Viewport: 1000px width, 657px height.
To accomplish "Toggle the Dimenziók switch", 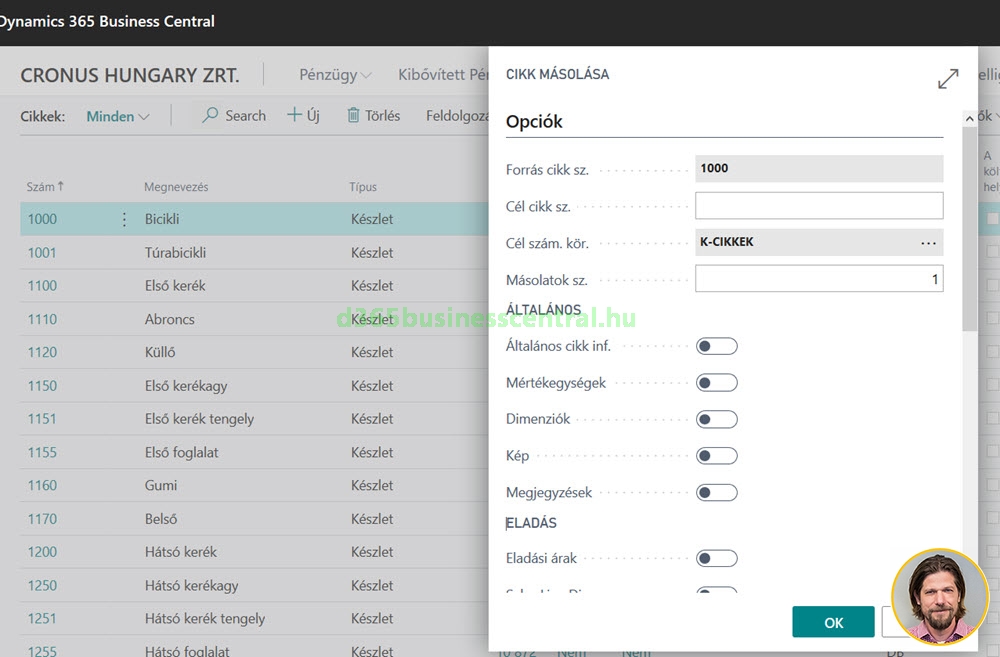I will point(717,419).
